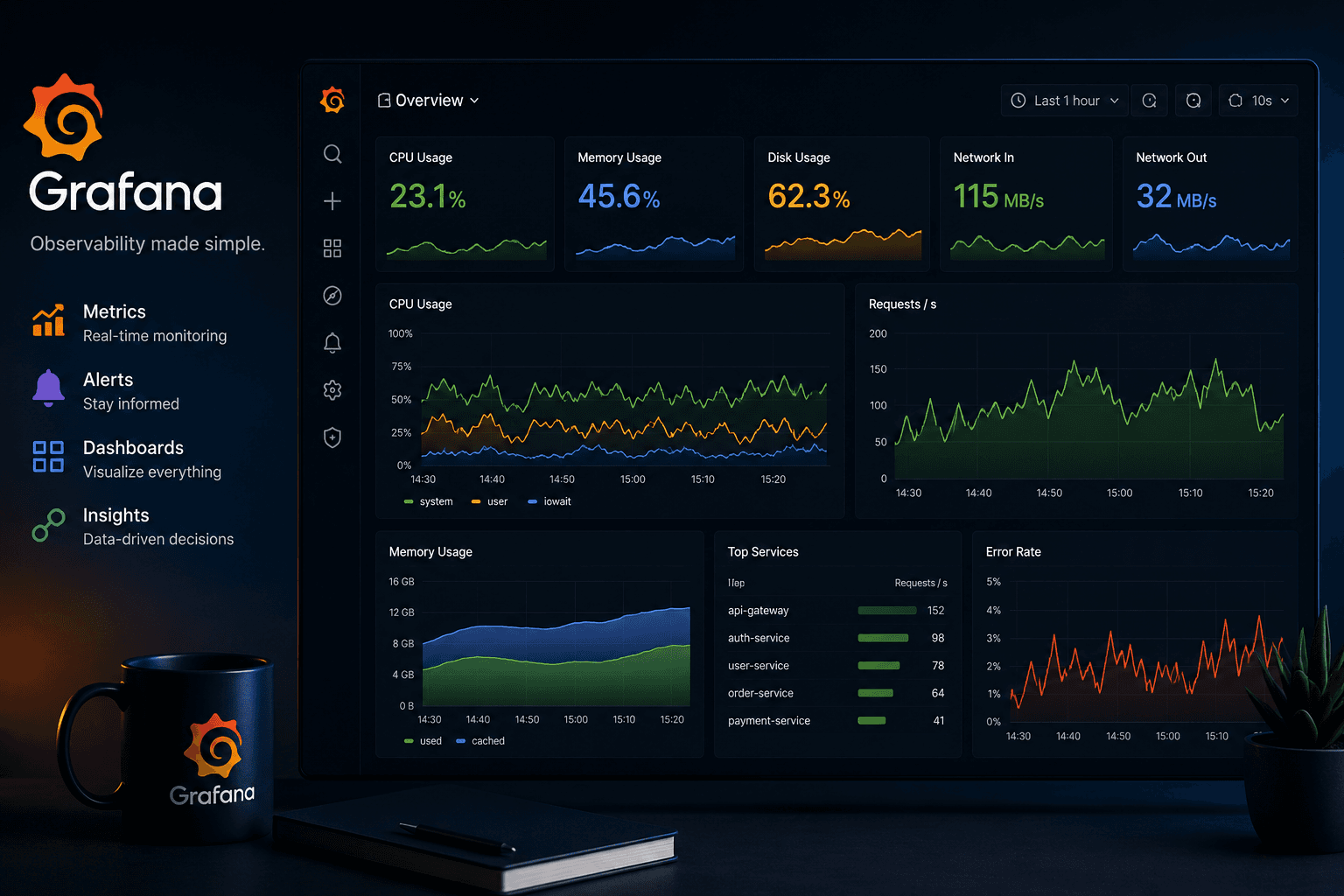This screenshot has height=896, width=1344.
Task: Click the Memory Usage 45.6% stat panel
Action: tap(654, 204)
